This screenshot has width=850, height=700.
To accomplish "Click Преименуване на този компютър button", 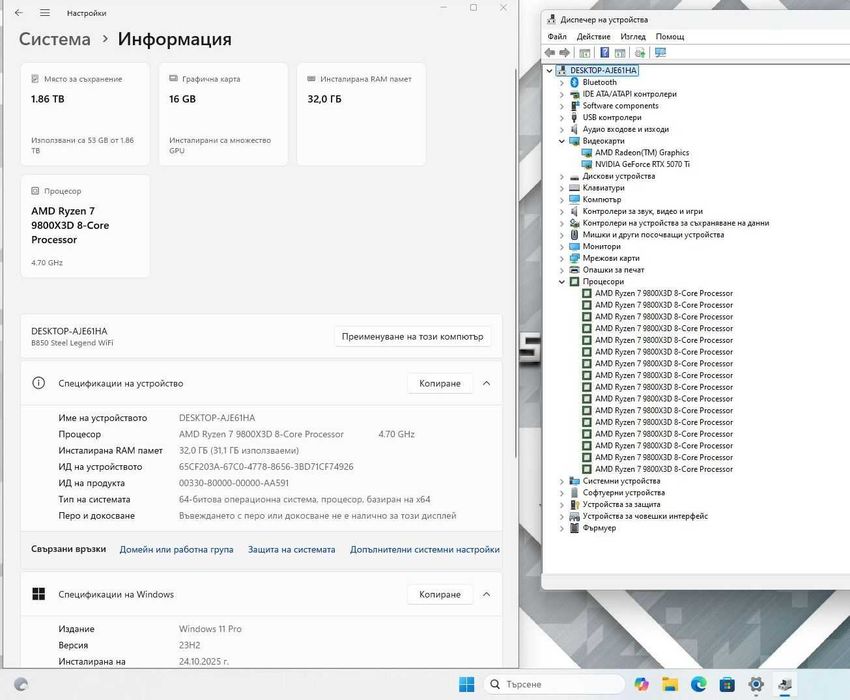I will tap(413, 337).
